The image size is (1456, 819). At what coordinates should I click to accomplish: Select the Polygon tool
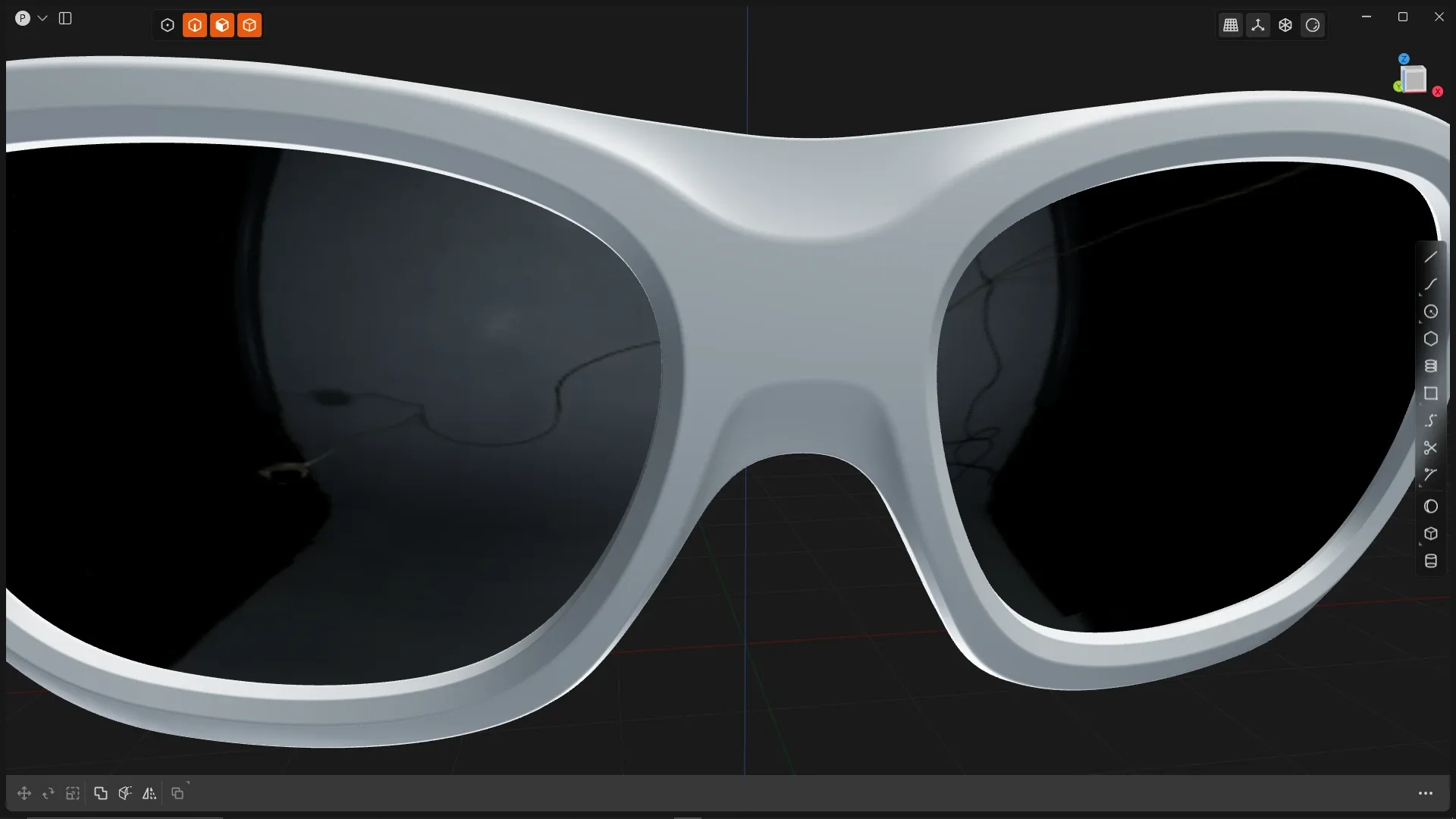tap(1431, 339)
